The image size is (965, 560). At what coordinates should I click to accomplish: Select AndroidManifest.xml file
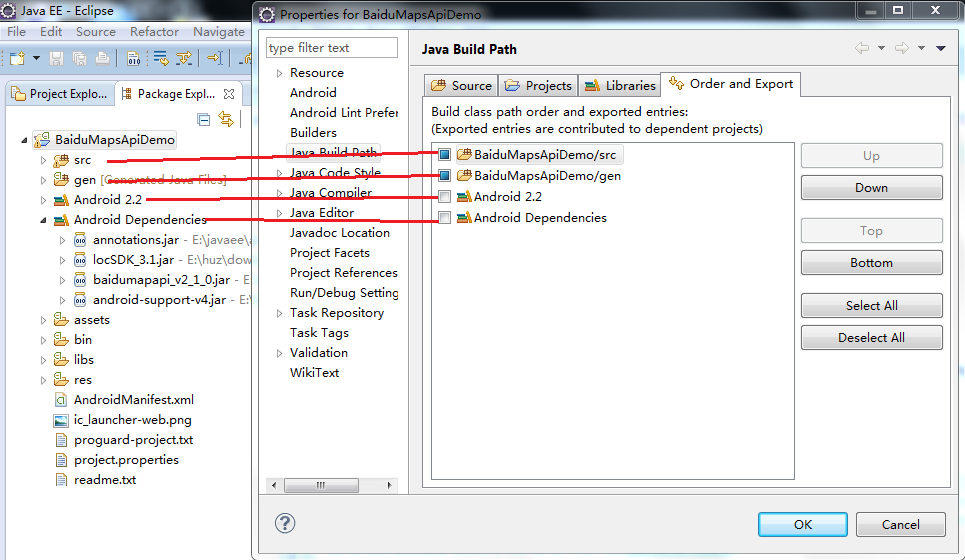(134, 400)
